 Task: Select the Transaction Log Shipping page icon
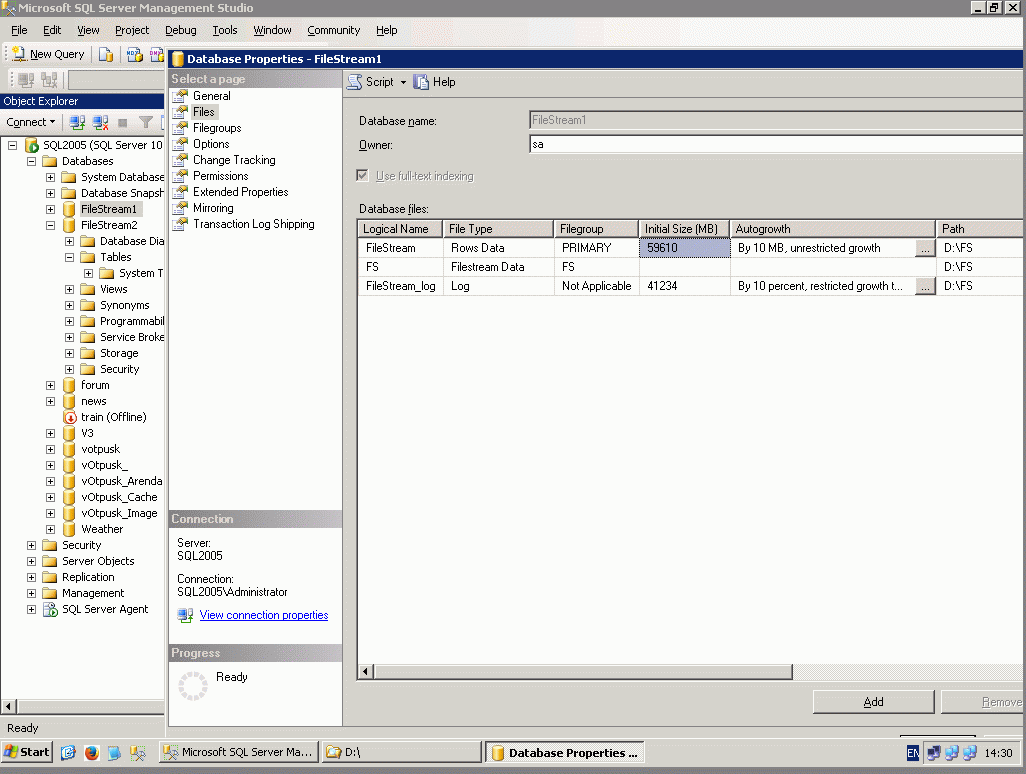181,224
